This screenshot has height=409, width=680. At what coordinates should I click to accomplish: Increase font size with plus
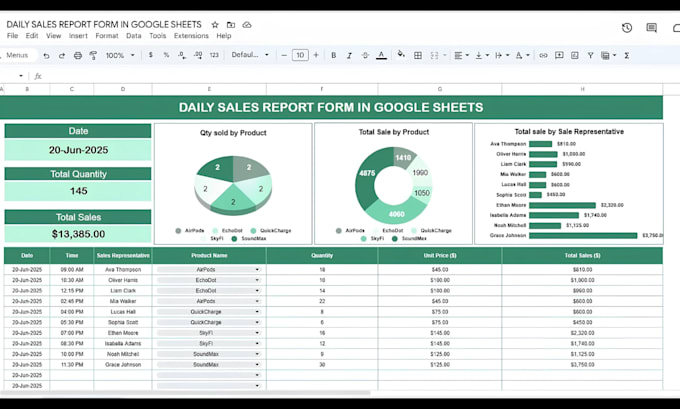(316, 55)
